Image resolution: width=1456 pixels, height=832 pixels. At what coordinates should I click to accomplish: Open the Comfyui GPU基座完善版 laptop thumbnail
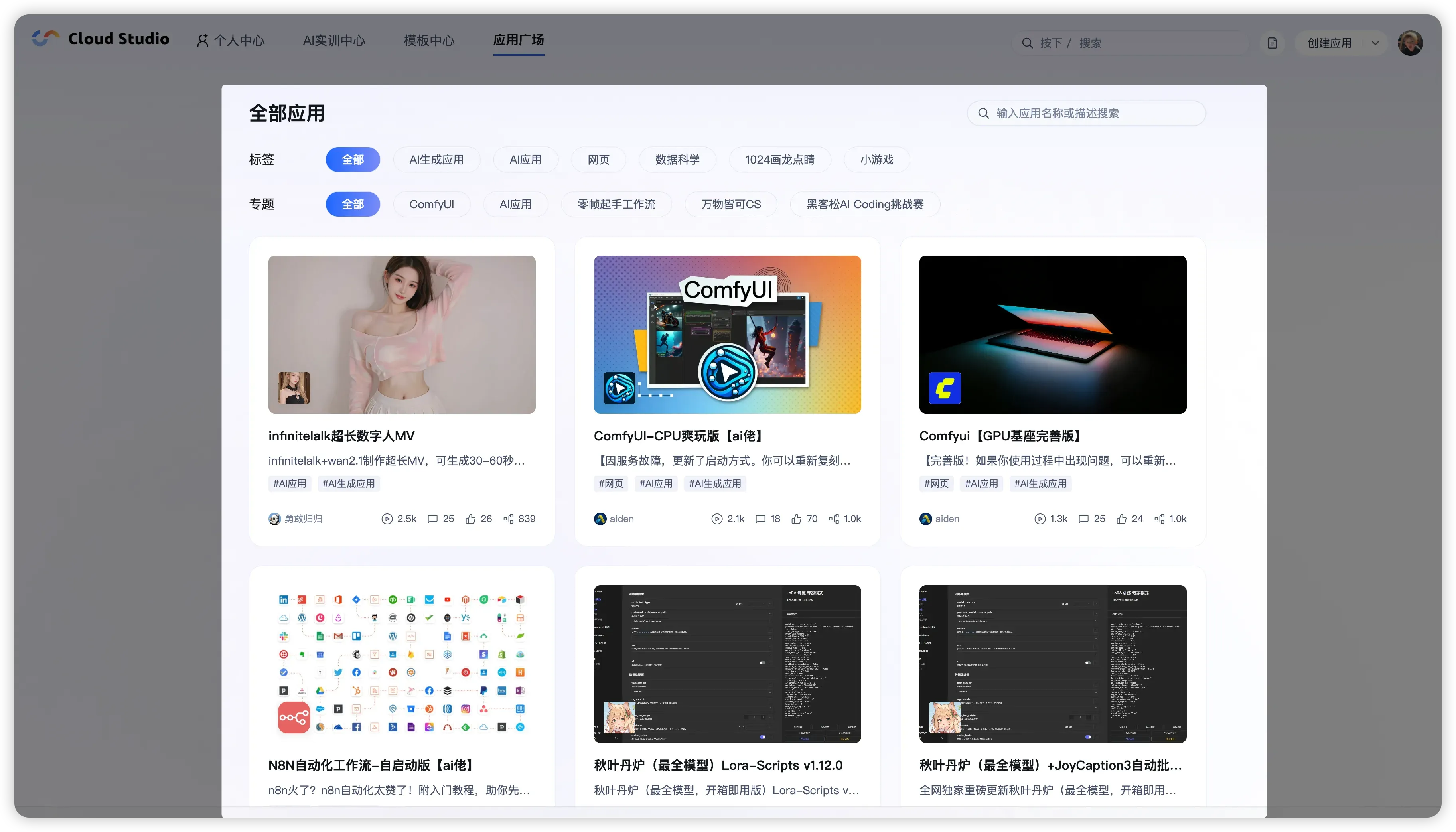point(1052,334)
